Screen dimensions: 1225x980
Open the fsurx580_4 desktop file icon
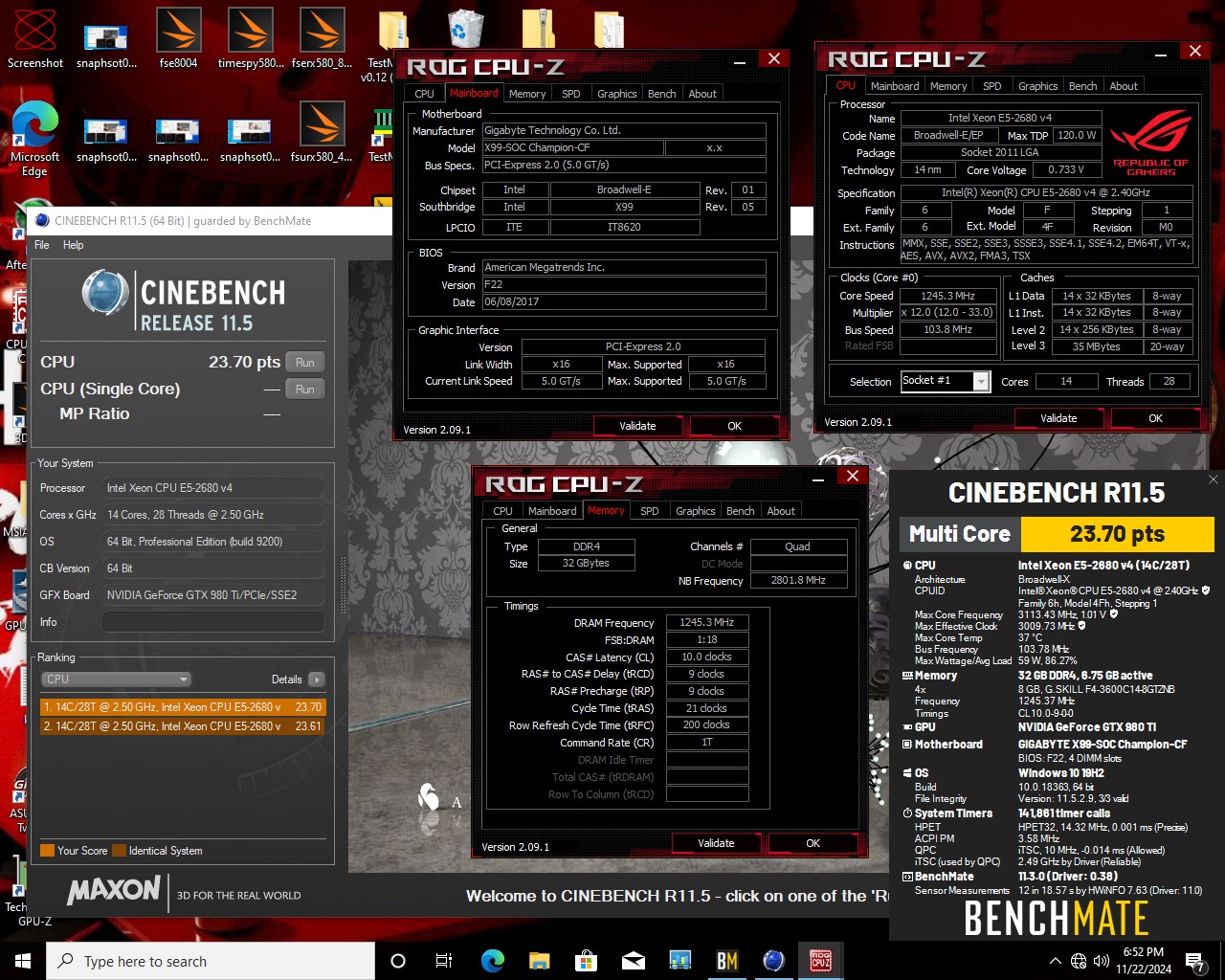point(322,132)
